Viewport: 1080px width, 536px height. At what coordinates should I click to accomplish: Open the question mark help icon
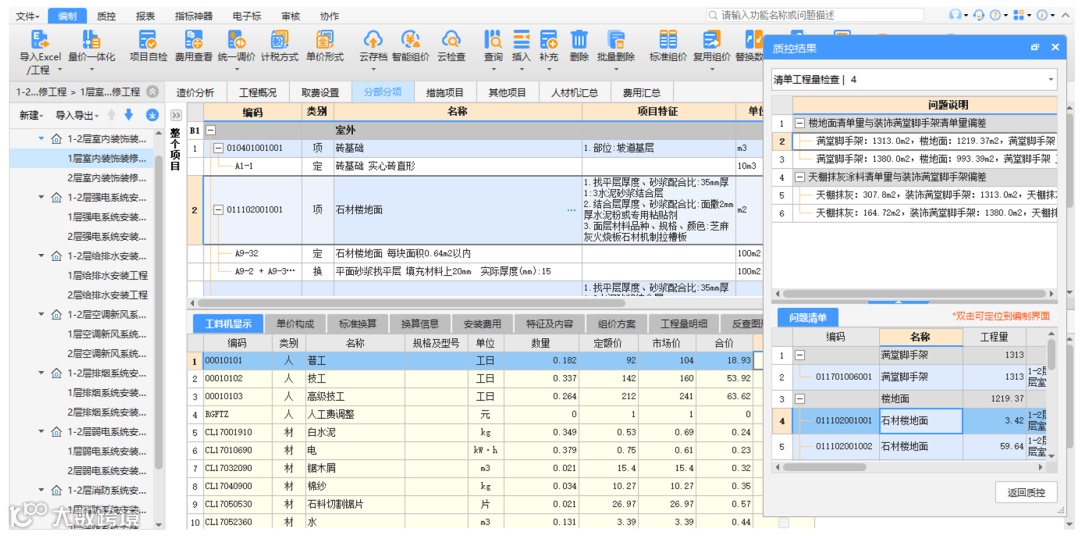tap(995, 14)
